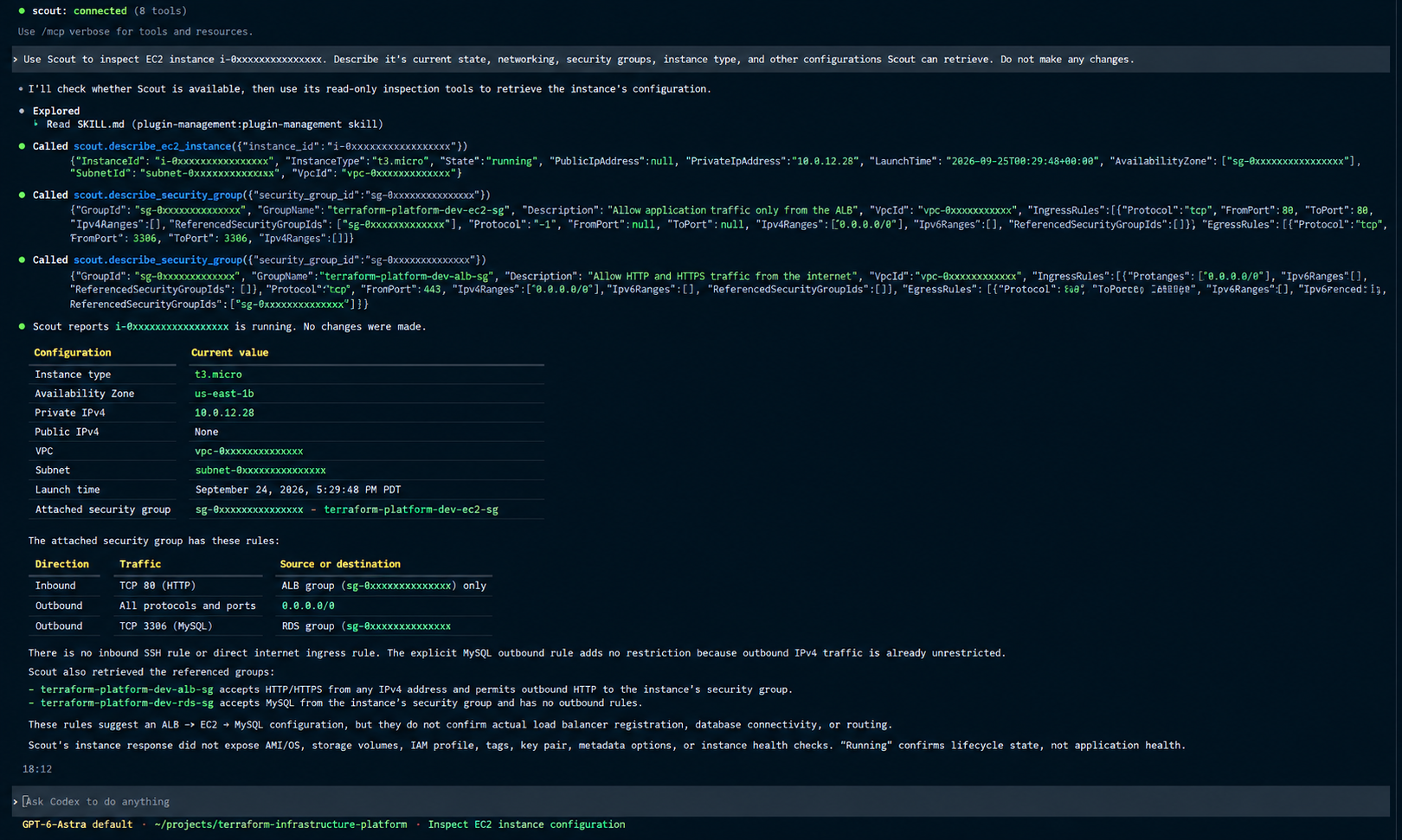
Task: Click the line "I'll check whether Scout is available"
Action: click(x=364, y=88)
